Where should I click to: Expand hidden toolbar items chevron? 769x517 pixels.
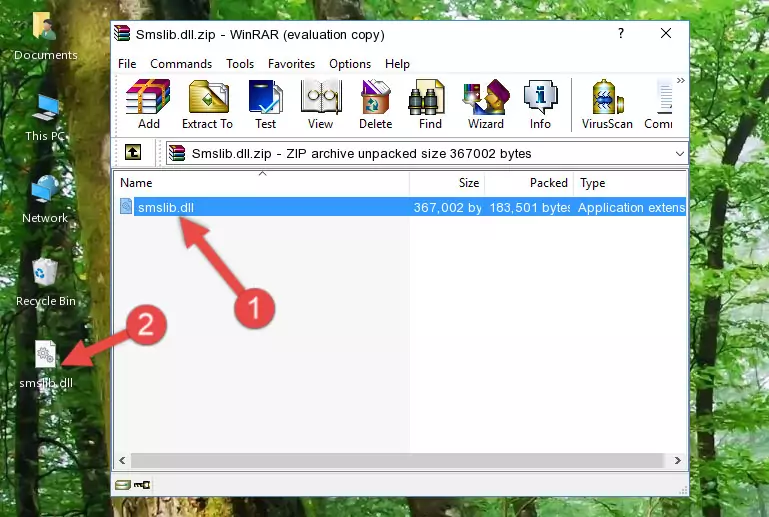[681, 80]
